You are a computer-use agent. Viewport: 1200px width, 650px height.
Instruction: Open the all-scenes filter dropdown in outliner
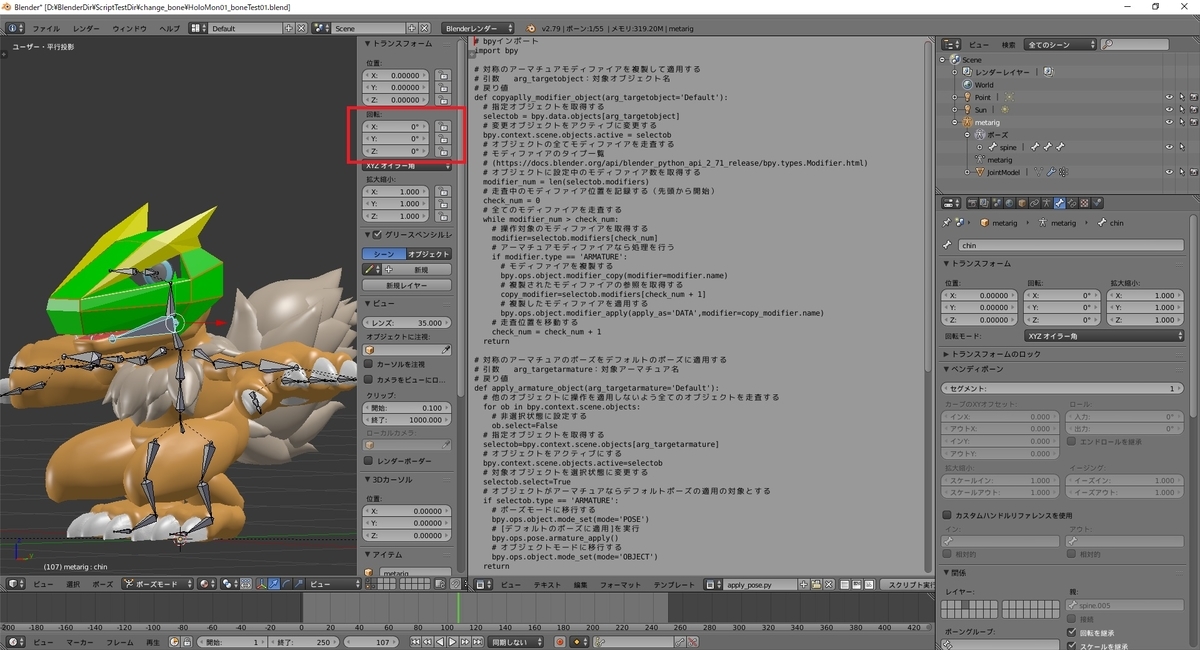[x=1060, y=45]
